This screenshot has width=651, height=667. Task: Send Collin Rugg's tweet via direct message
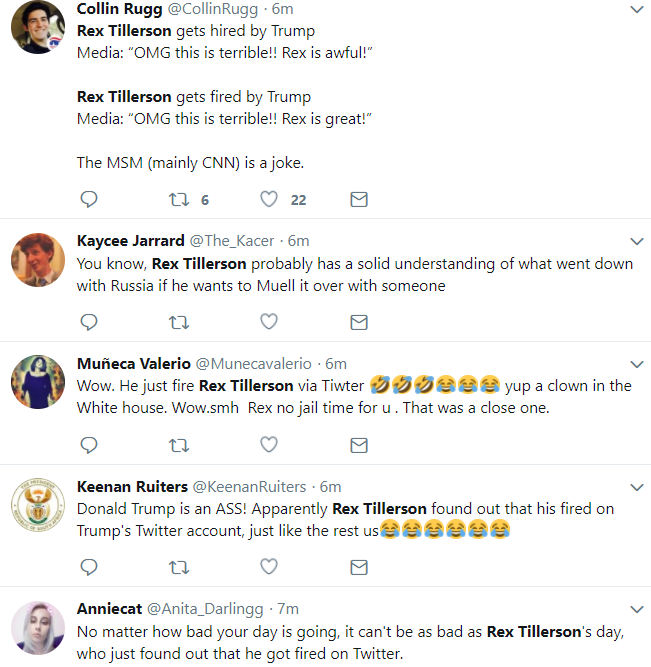tap(358, 199)
